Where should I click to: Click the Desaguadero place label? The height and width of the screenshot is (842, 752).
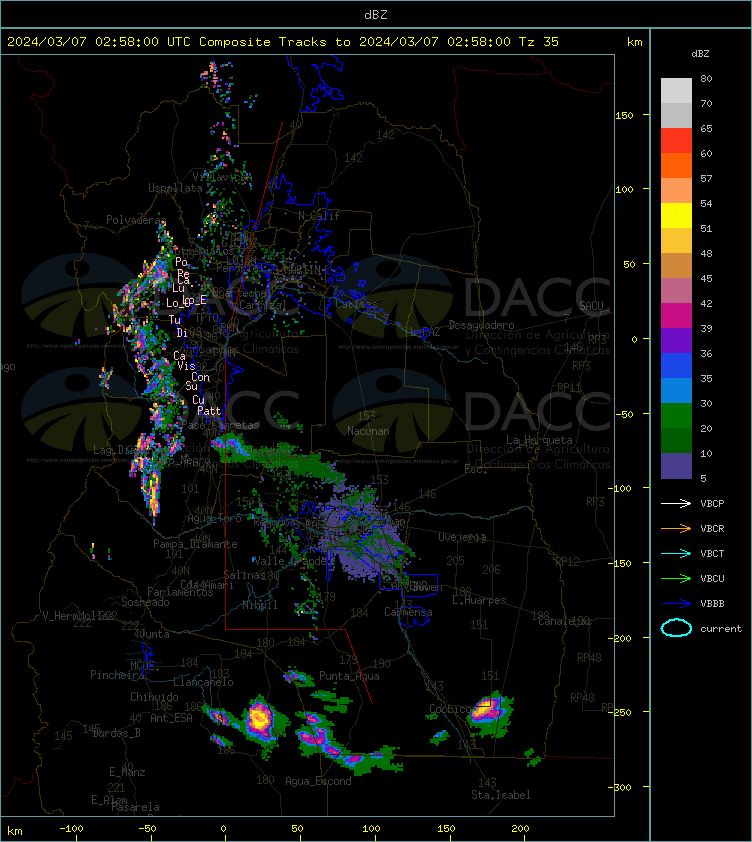coord(481,325)
